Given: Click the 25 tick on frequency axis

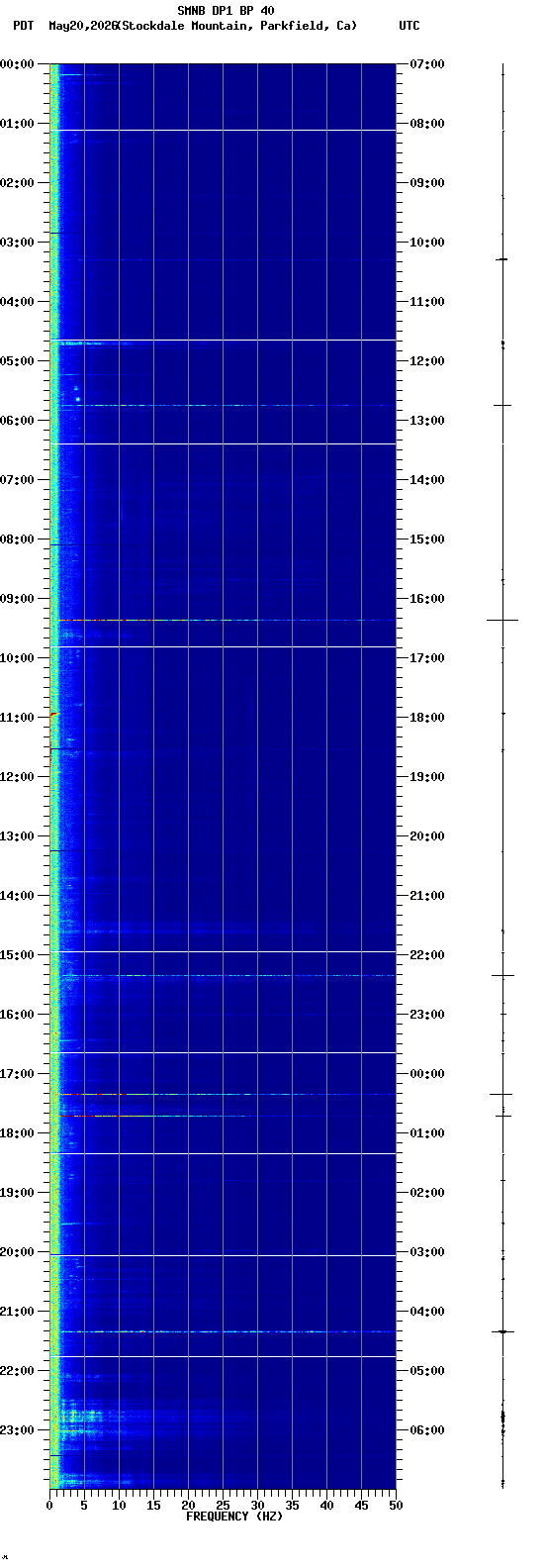Looking at the screenshot, I should (223, 1507).
